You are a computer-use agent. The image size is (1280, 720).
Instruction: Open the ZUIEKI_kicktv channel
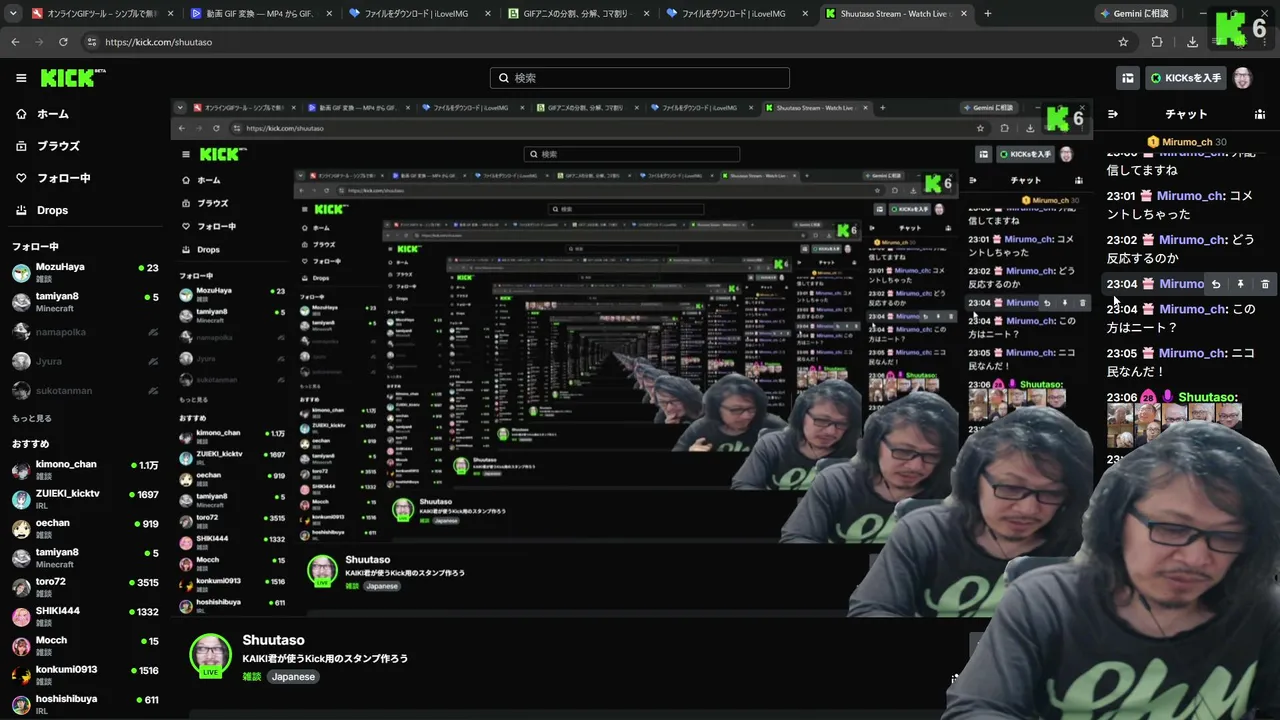pos(84,499)
